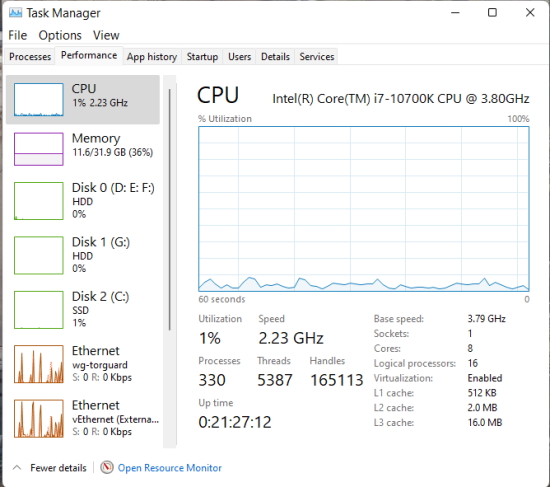Click the Disk 2 (C:) label
The image size is (550, 487).
pyautogui.click(x=100, y=297)
